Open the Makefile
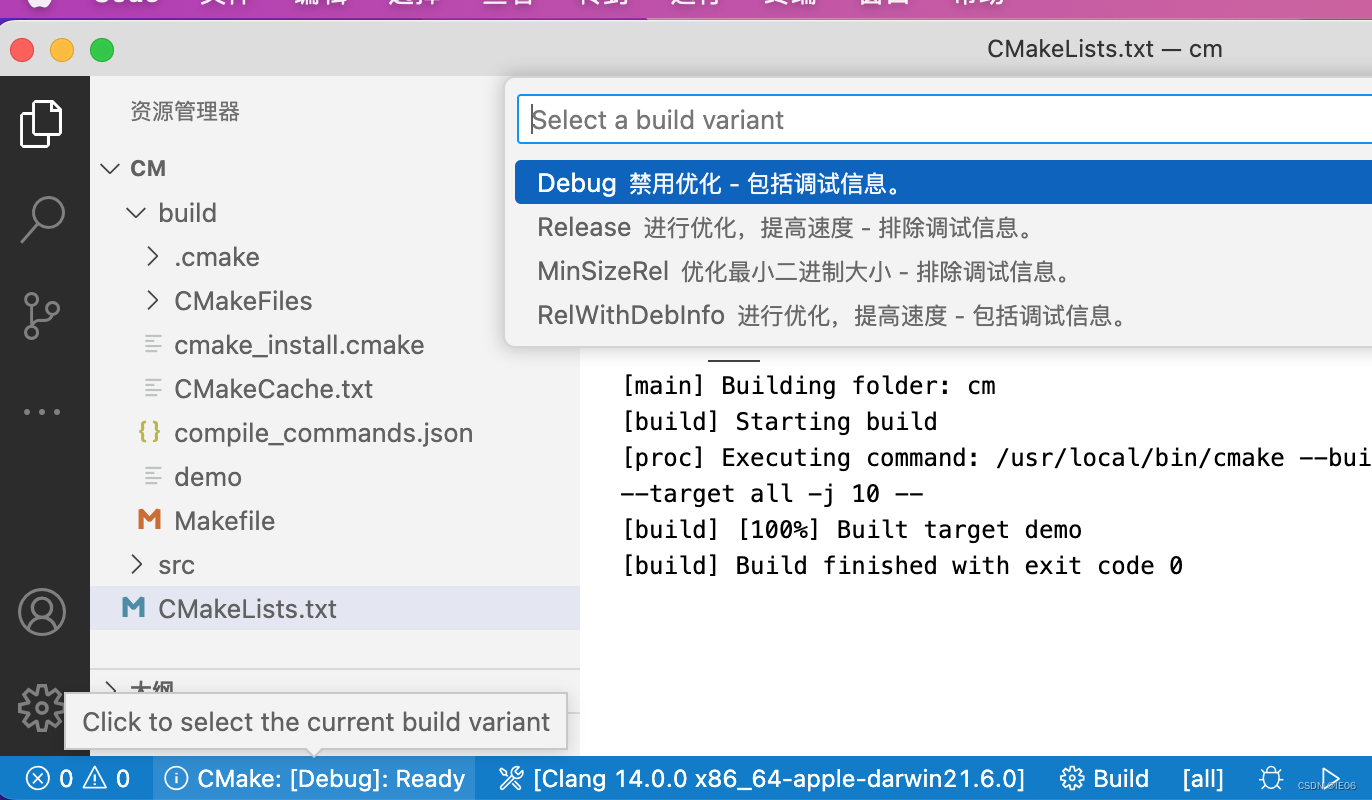 point(224,520)
